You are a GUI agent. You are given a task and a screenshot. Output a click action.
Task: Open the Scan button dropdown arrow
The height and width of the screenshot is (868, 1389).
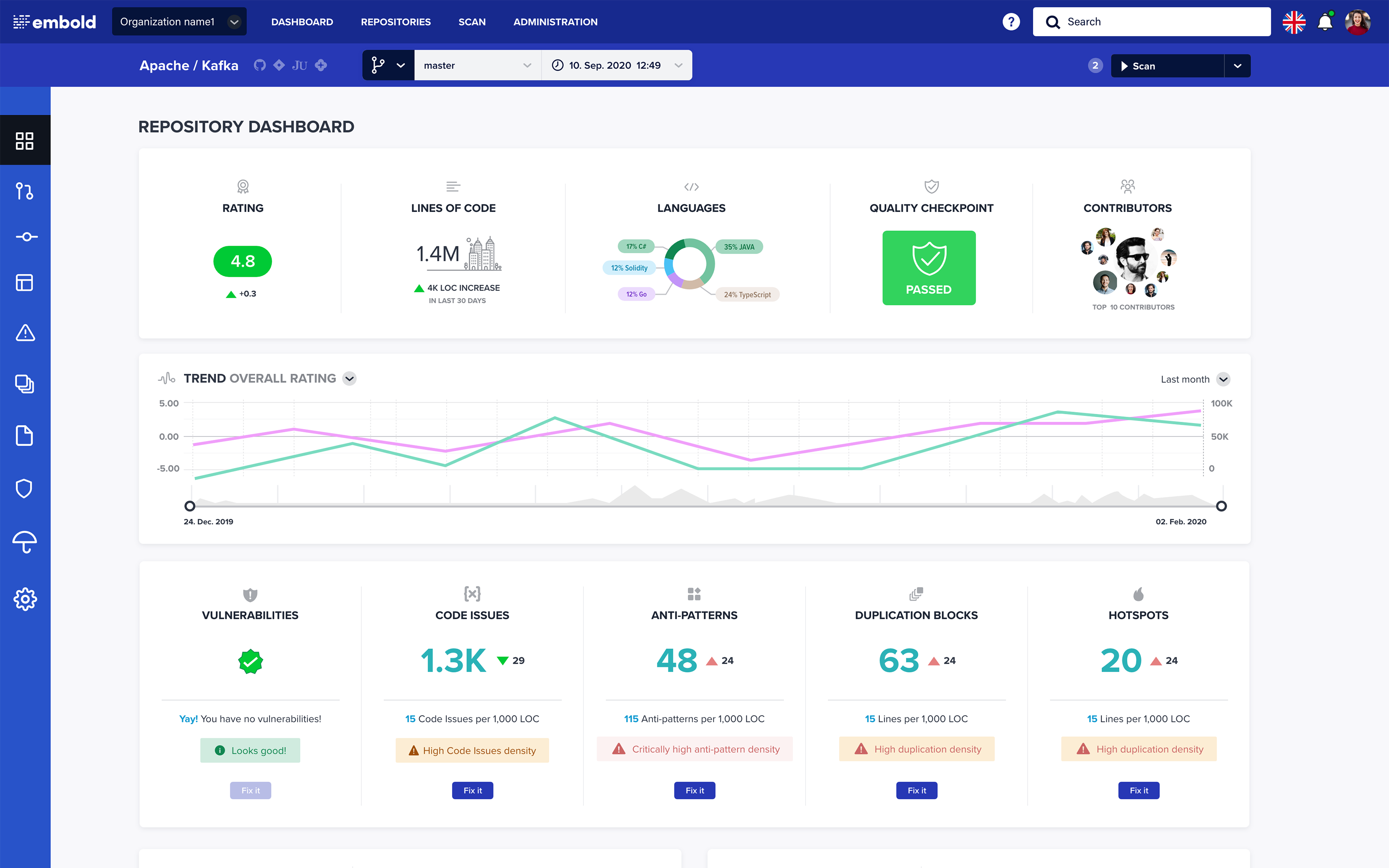point(1238,66)
